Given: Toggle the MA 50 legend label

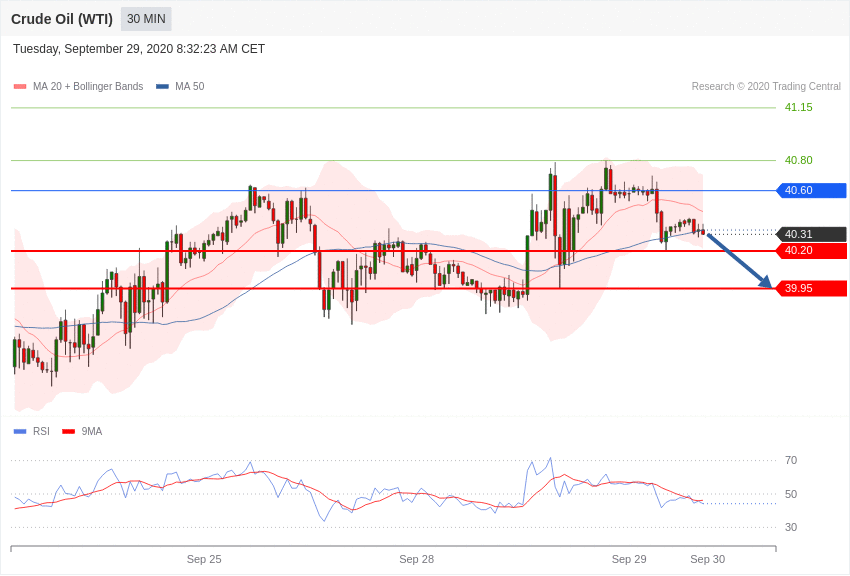Looking at the screenshot, I should 190,87.
